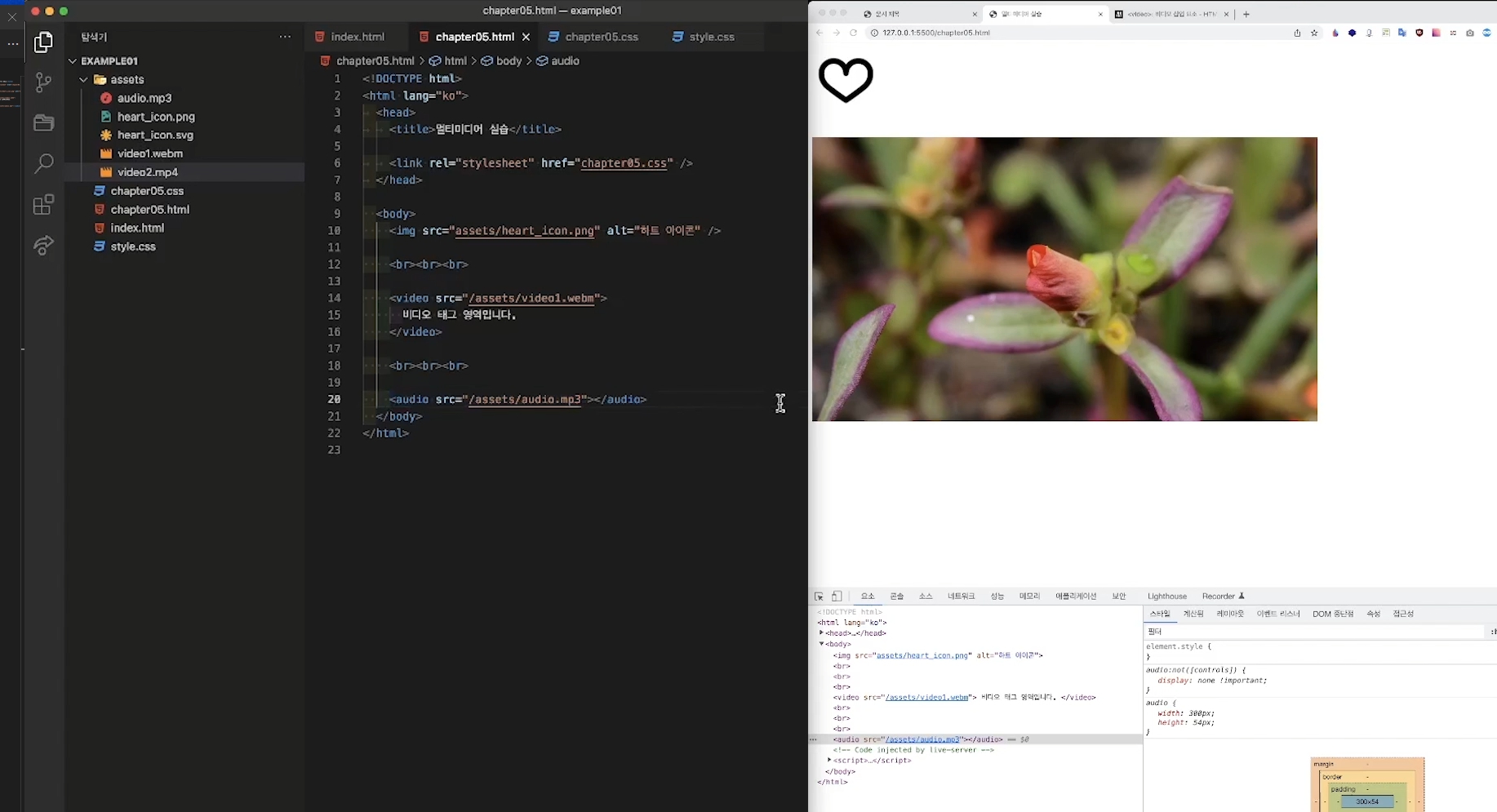This screenshot has width=1497, height=812.
Task: Open explorer panel more actions ellipsis
Action: point(285,37)
